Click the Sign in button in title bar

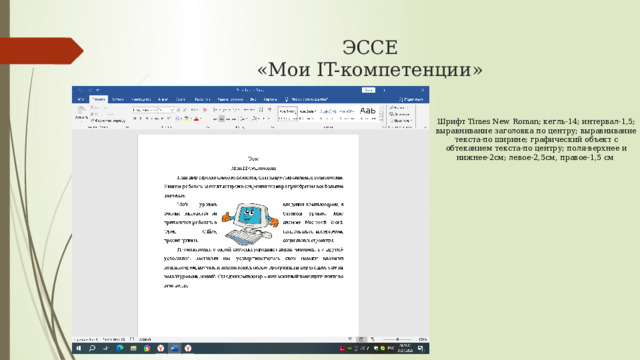click(368, 90)
